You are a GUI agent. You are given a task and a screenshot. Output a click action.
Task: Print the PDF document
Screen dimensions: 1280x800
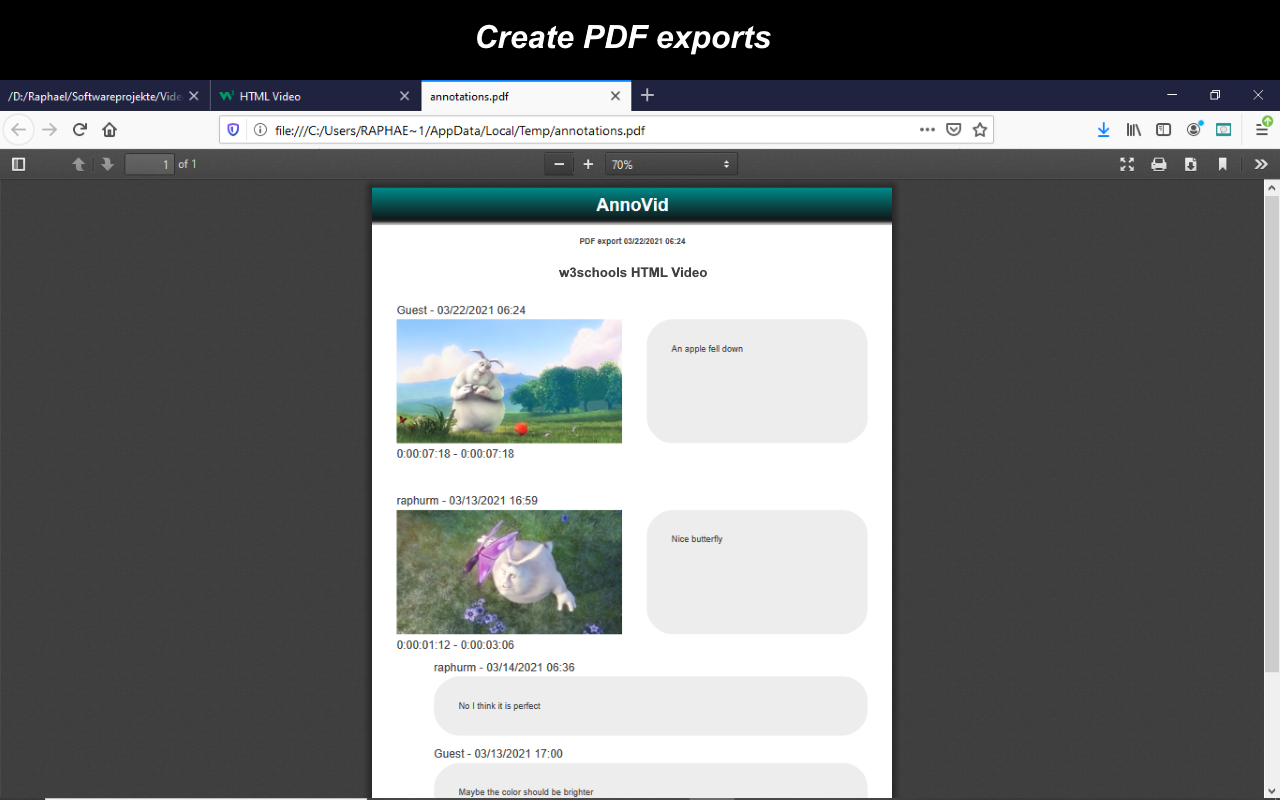1159,164
